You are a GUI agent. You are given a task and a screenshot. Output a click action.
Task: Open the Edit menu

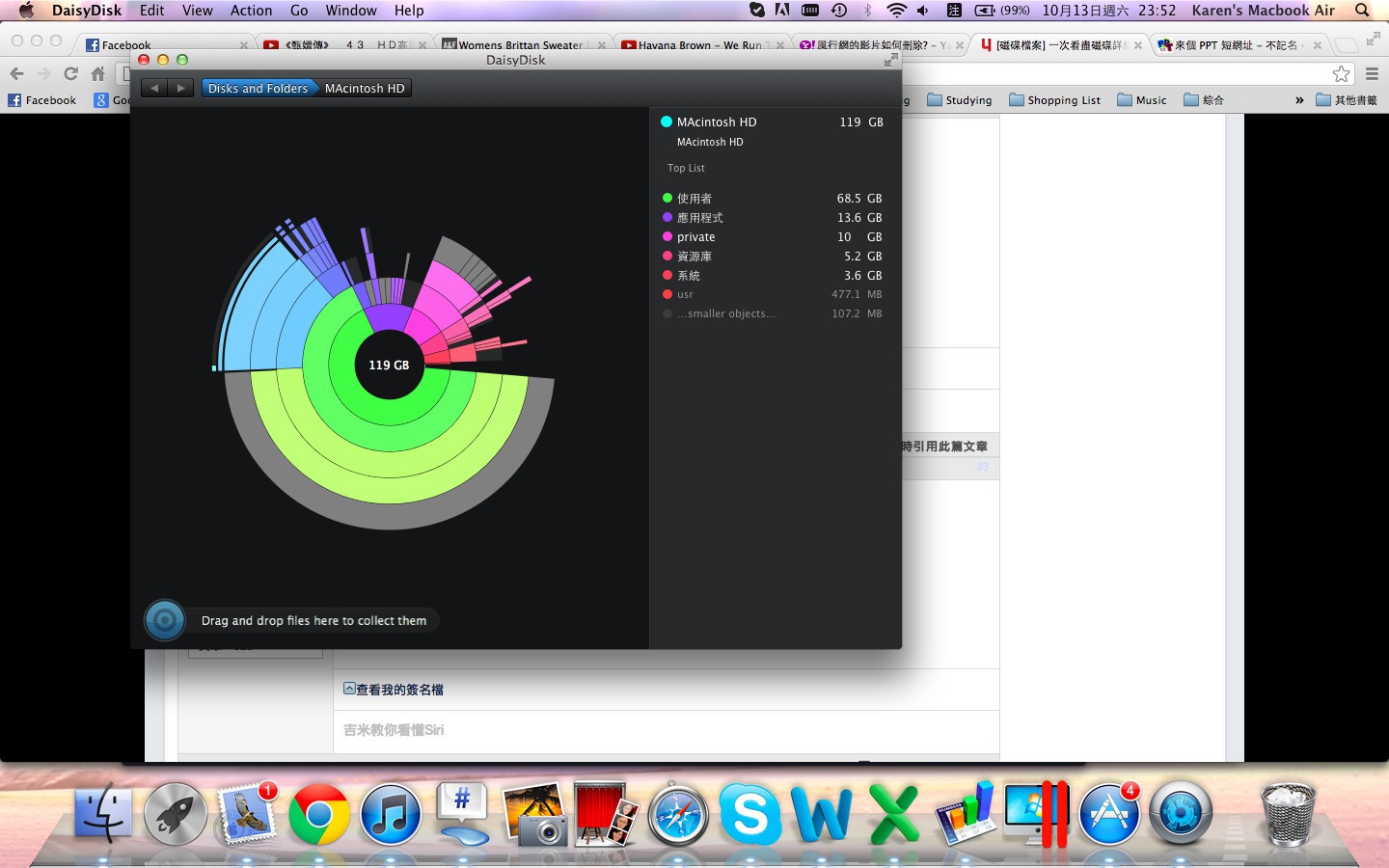pos(151,11)
